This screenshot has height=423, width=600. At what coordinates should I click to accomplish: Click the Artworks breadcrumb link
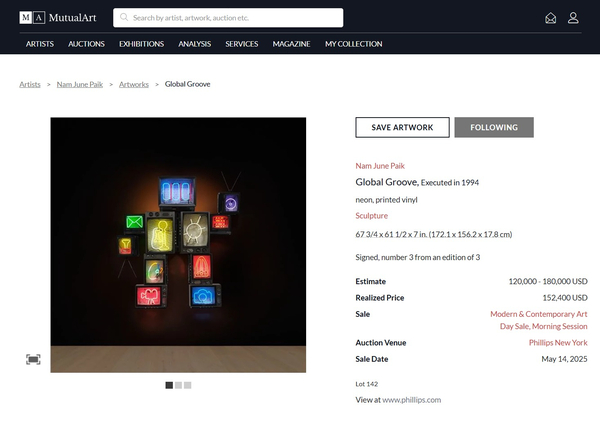[x=134, y=84]
